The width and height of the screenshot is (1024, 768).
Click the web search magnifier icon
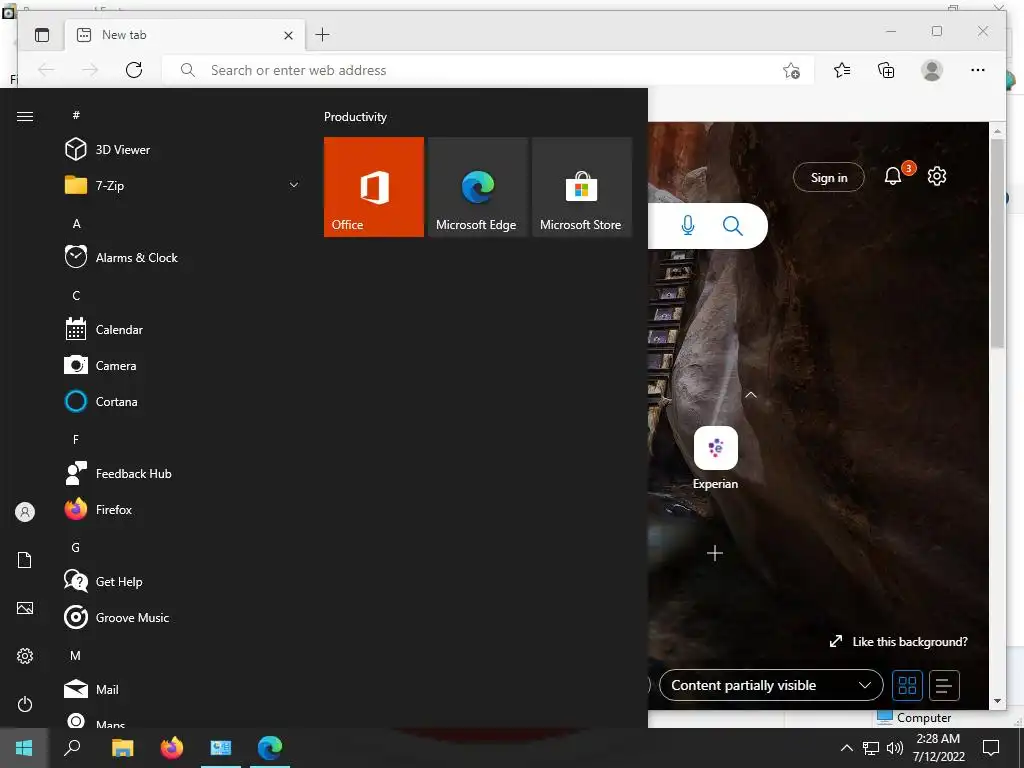click(733, 226)
